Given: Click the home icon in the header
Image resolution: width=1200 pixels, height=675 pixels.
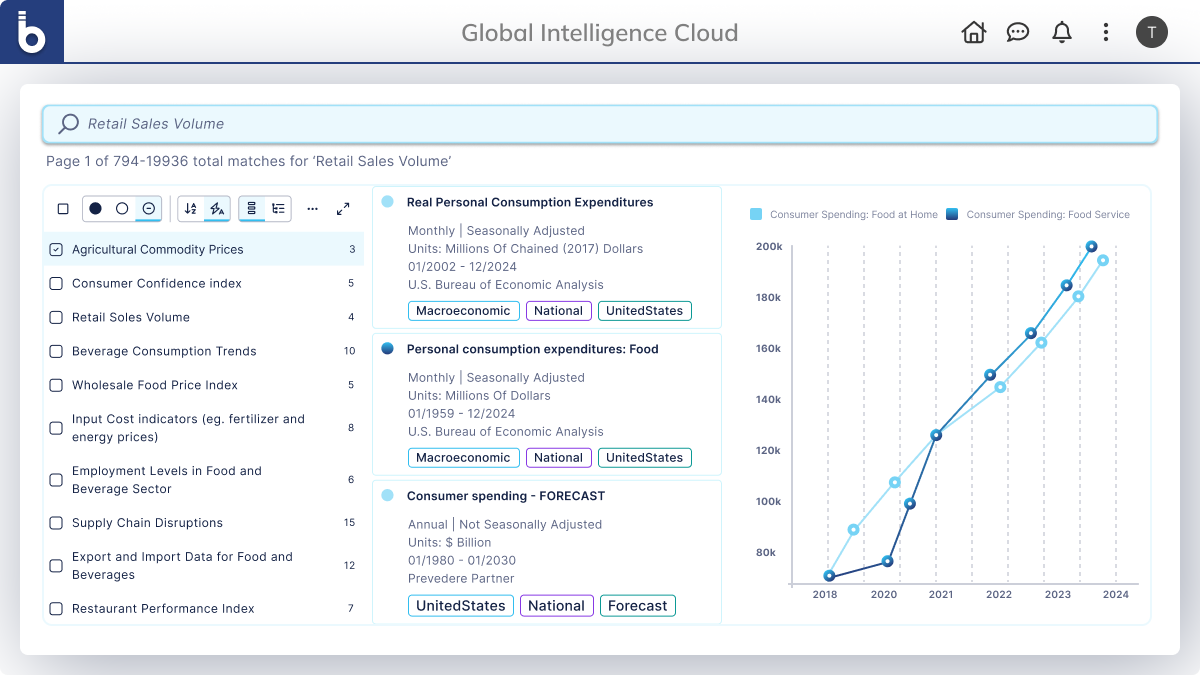Looking at the screenshot, I should 973,32.
